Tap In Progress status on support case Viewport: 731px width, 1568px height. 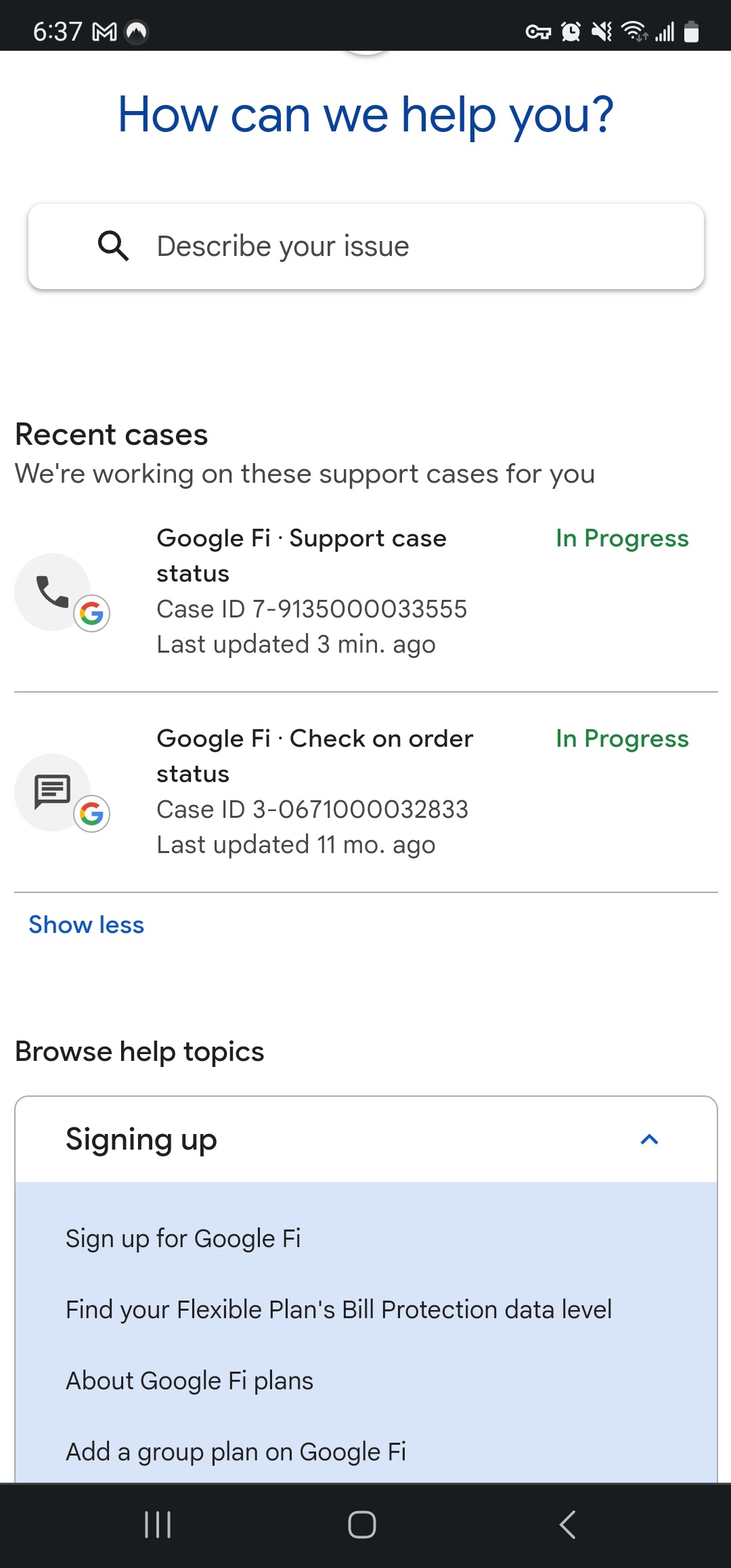point(622,538)
